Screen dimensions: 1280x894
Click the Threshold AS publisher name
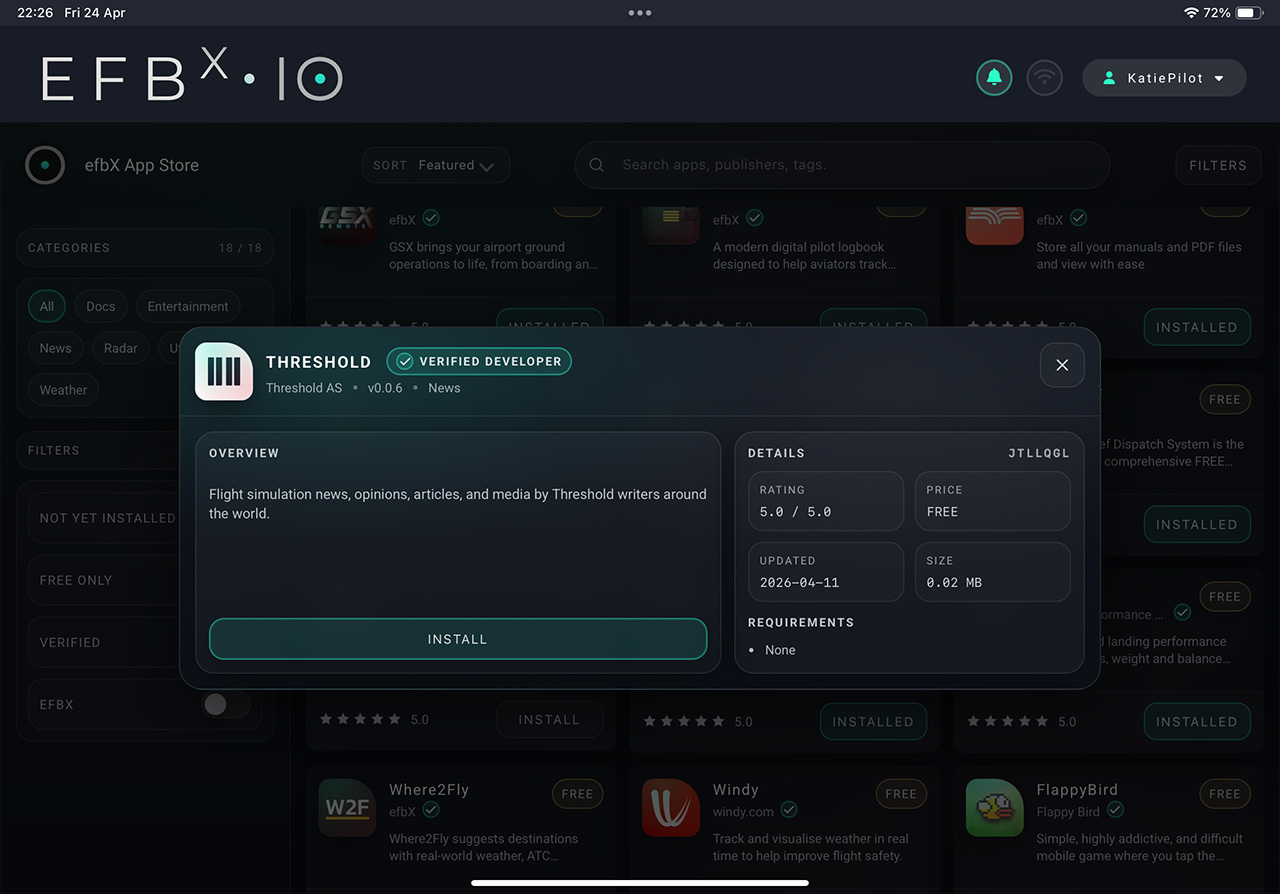click(x=304, y=388)
